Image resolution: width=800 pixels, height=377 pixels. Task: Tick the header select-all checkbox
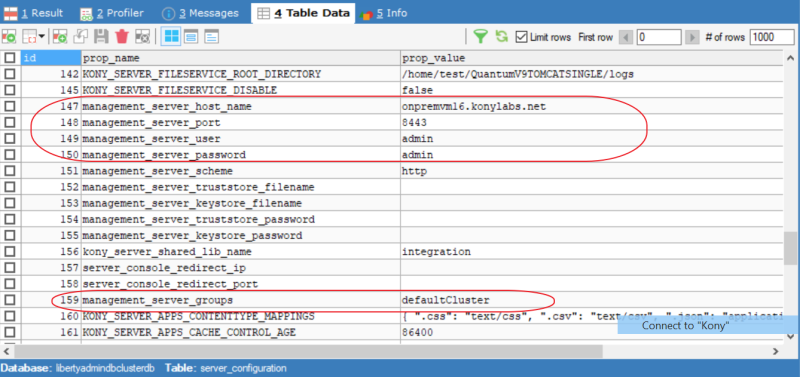point(10,58)
